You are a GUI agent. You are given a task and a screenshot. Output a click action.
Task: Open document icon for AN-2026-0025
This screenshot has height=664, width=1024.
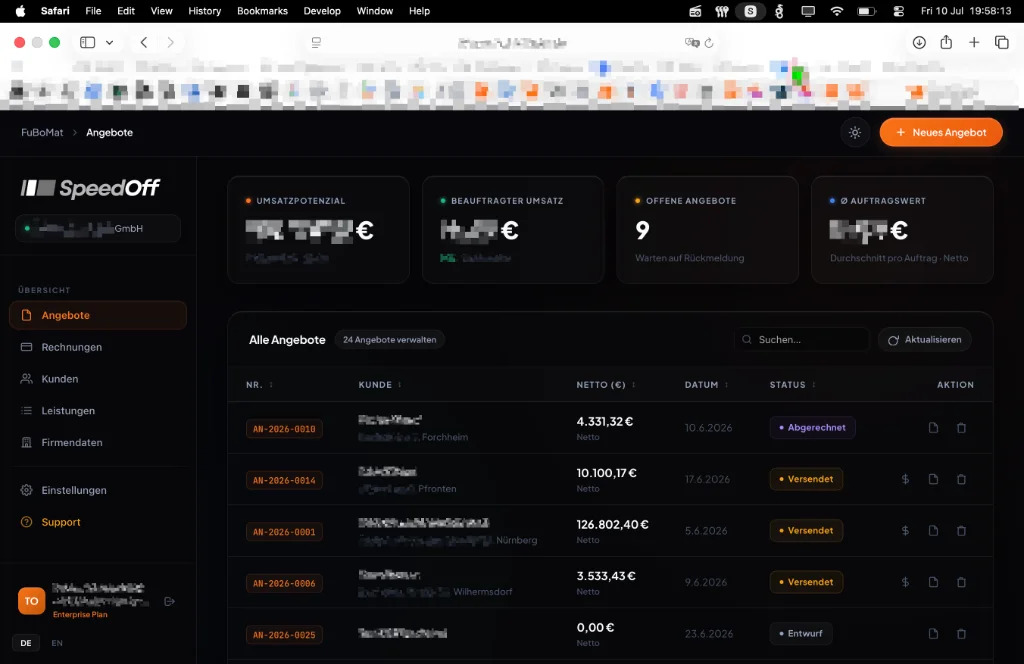coord(933,634)
